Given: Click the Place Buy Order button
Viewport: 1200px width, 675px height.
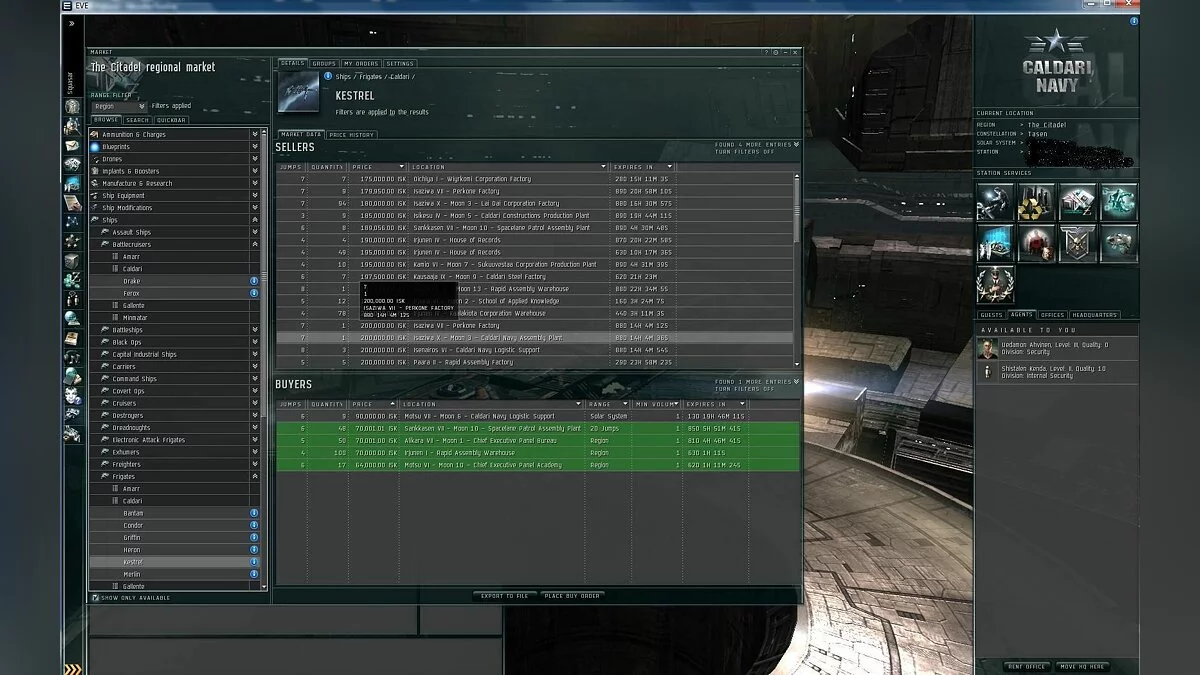Looking at the screenshot, I should pos(572,596).
